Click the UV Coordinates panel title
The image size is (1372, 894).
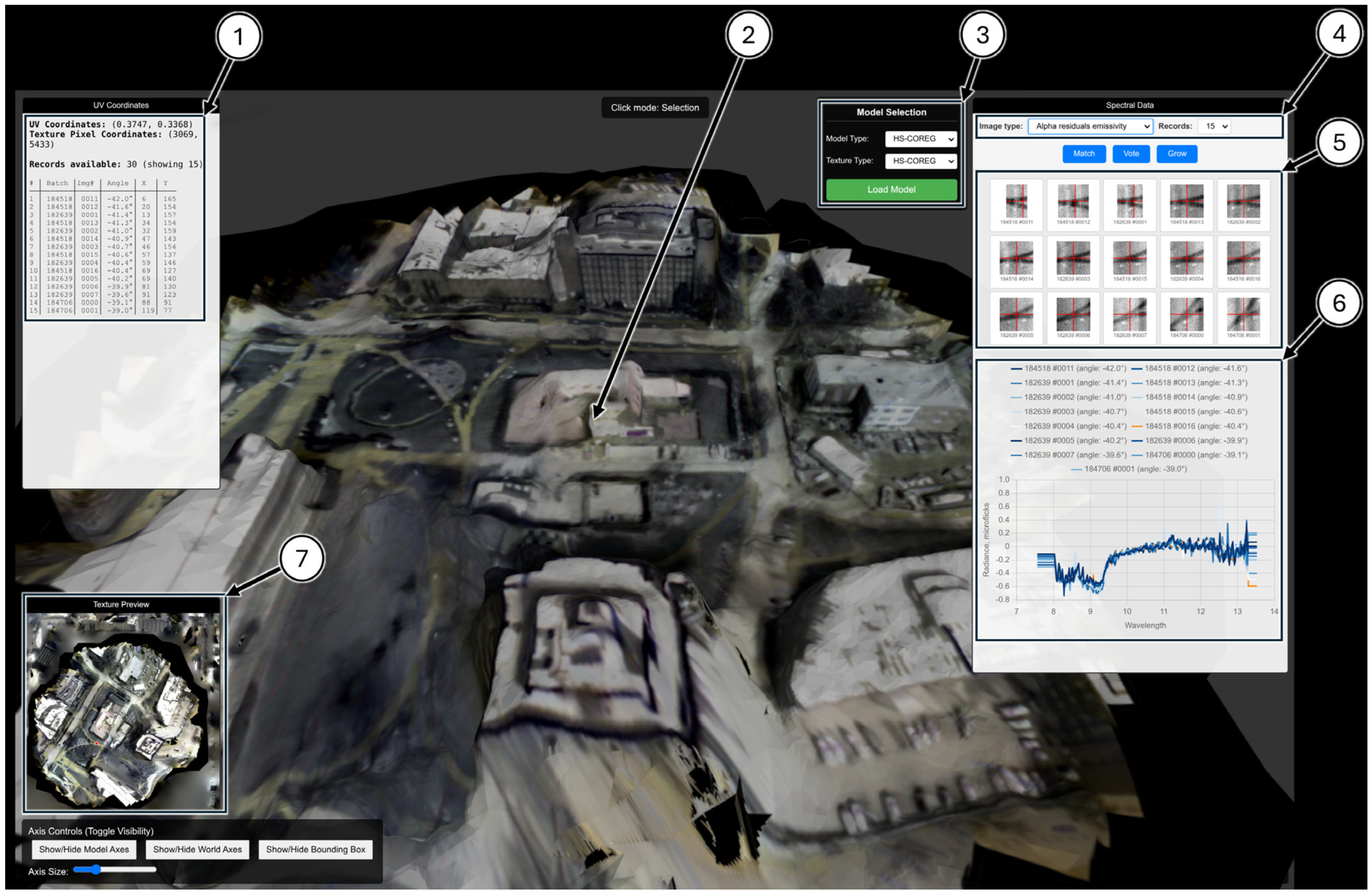[x=121, y=105]
